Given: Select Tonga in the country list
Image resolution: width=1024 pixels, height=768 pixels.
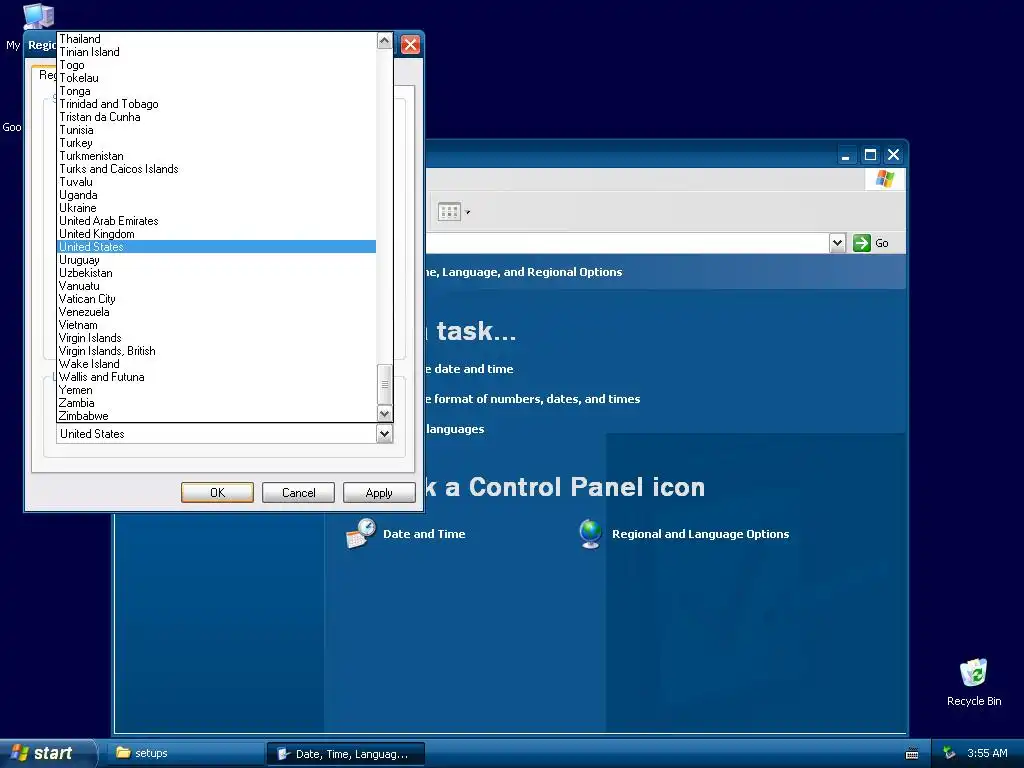Looking at the screenshot, I should click(x=216, y=91).
